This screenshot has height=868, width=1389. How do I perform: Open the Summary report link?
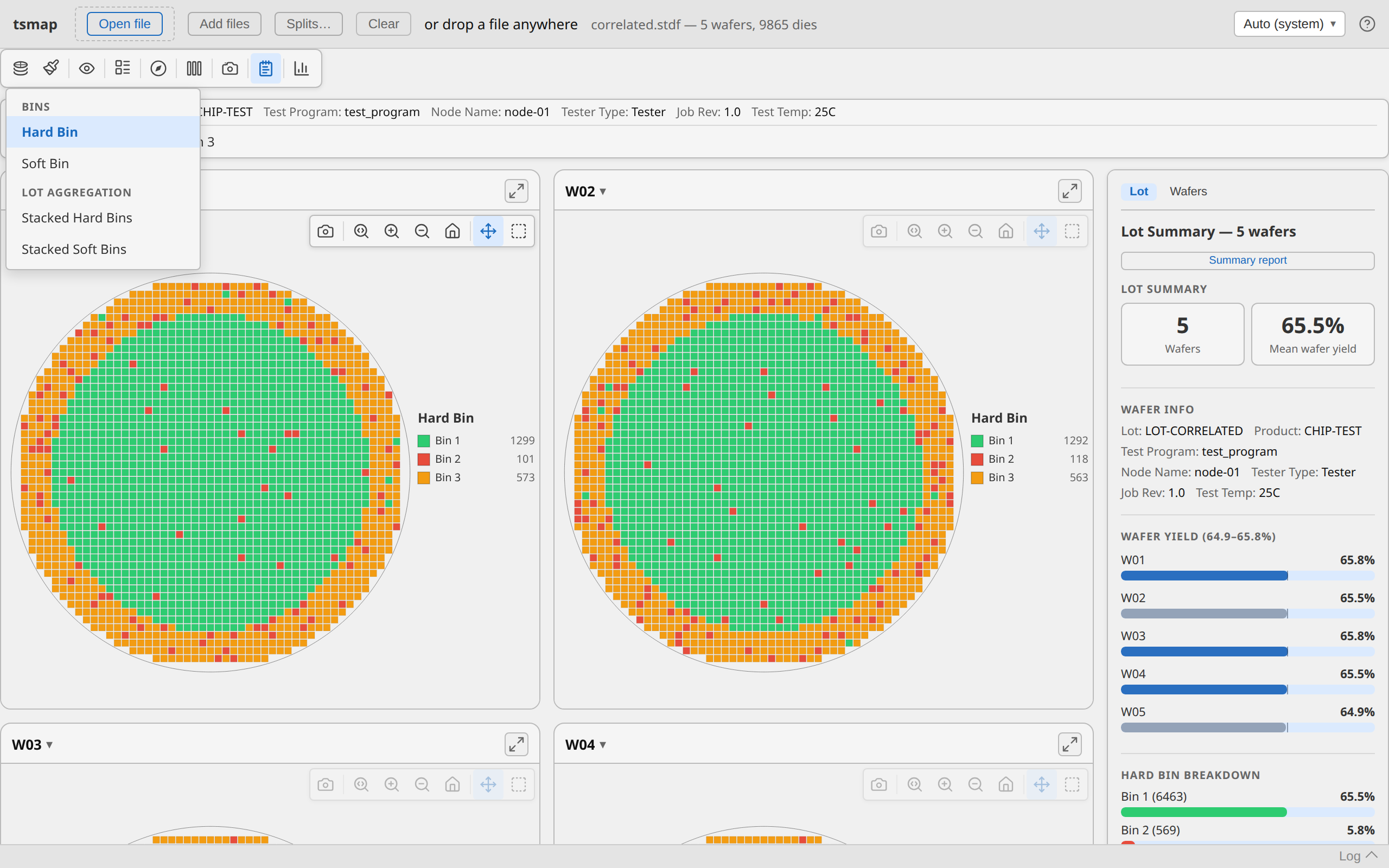click(1247, 260)
